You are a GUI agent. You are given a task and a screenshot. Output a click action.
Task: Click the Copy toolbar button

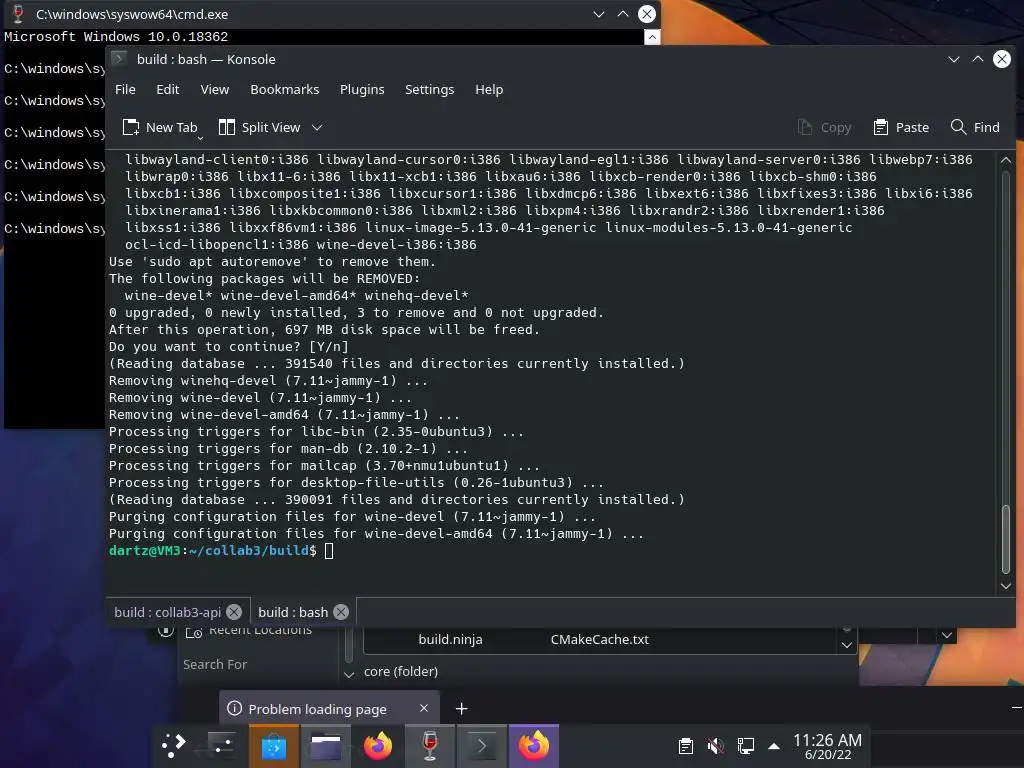[x=824, y=127]
